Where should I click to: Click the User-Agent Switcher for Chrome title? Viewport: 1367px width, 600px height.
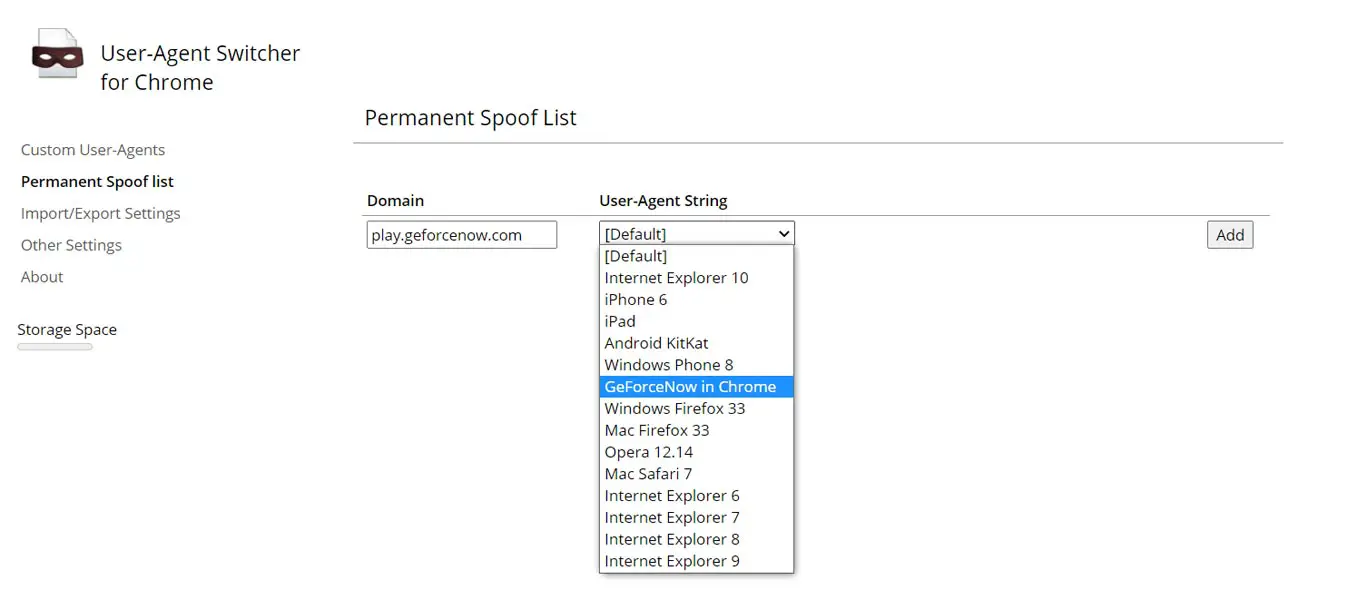coord(200,68)
